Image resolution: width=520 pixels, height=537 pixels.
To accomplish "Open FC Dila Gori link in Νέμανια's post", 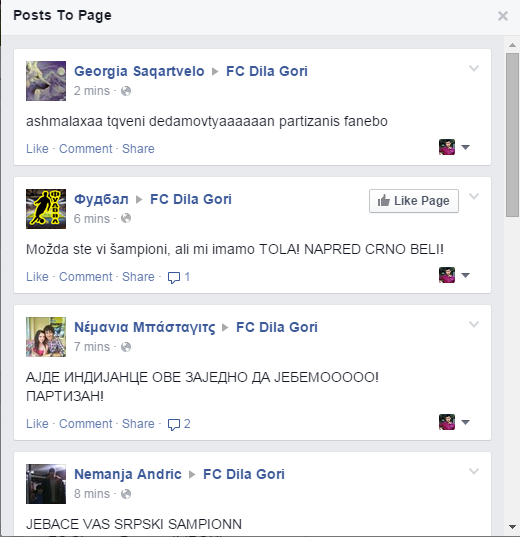I will click(277, 327).
